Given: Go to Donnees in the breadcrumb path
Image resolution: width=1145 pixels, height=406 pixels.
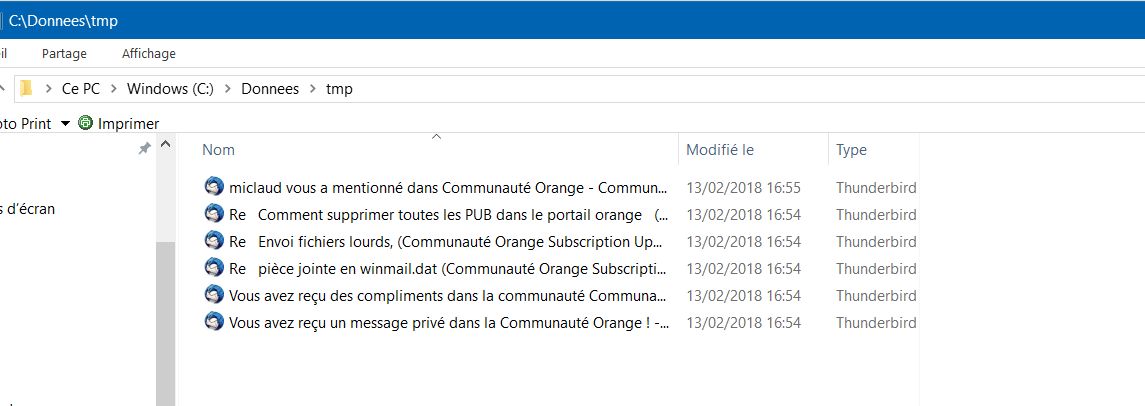Looking at the screenshot, I should click(x=270, y=89).
